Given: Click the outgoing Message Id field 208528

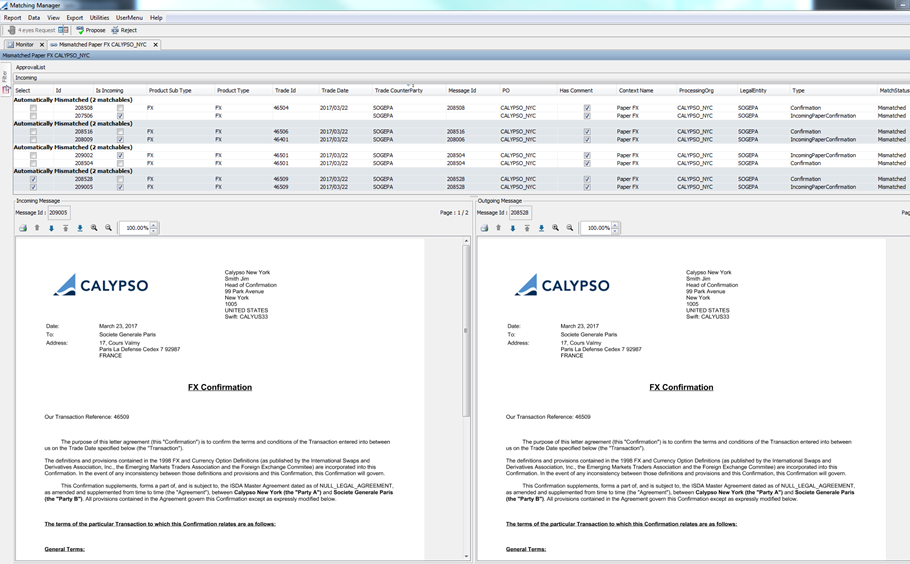Looking at the screenshot, I should pyautogui.click(x=519, y=213).
